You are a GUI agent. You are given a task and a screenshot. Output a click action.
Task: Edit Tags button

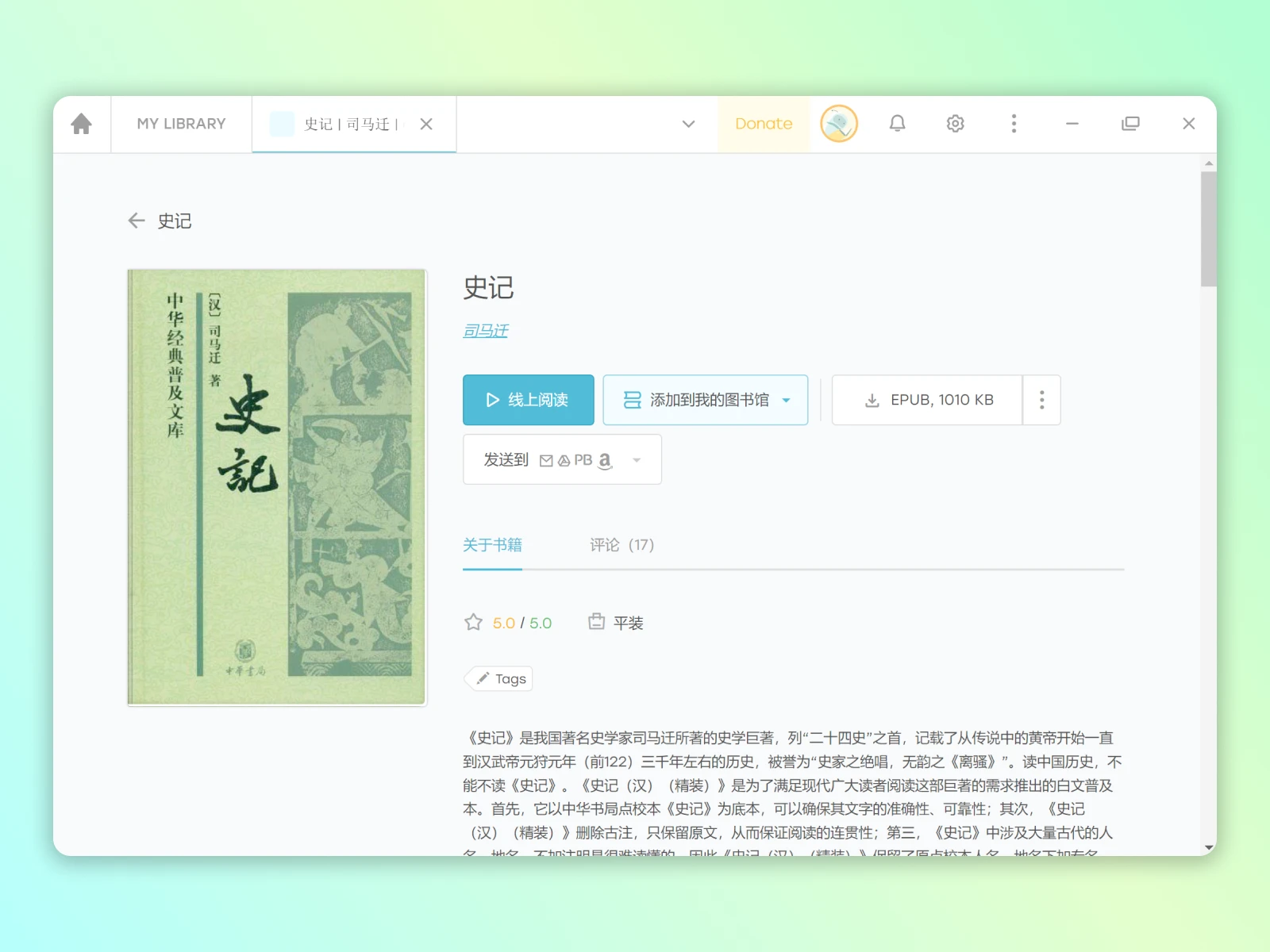coord(498,679)
